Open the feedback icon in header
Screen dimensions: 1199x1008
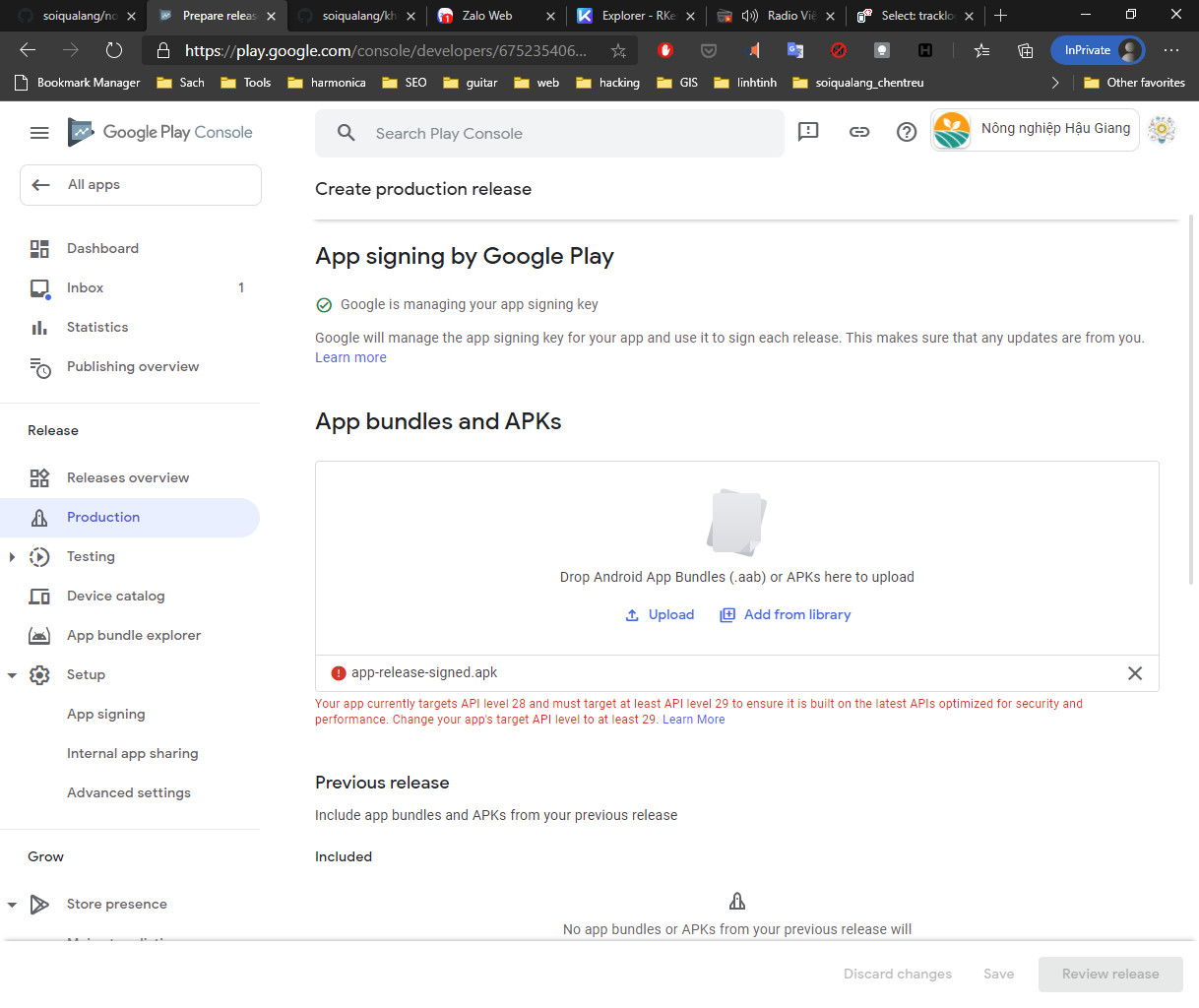(808, 131)
